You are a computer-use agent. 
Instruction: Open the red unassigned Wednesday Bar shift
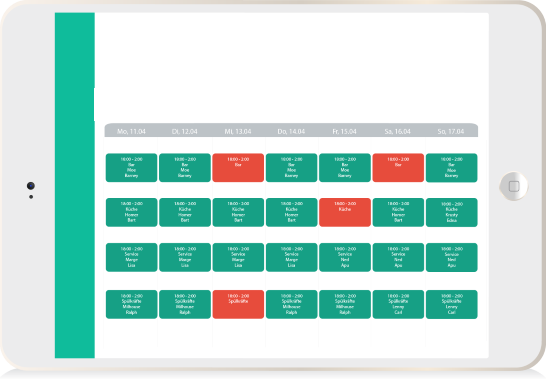(238, 168)
